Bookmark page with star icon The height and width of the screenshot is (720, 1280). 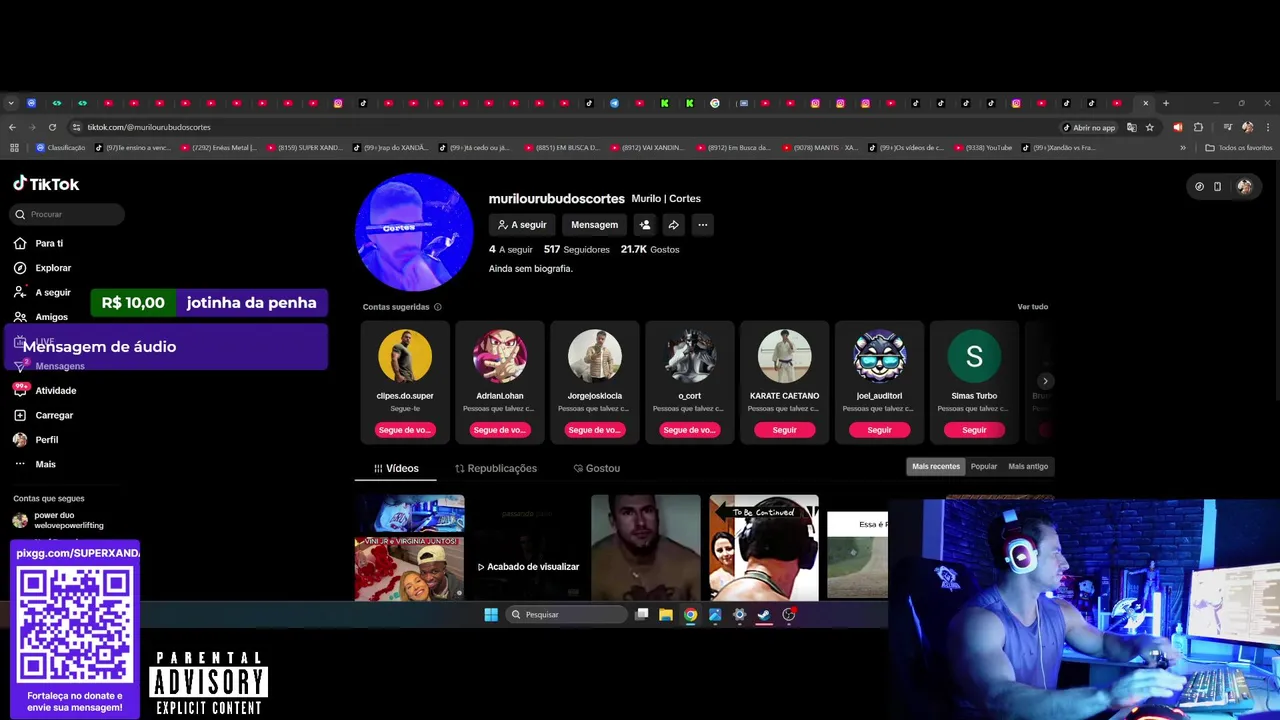pyautogui.click(x=1150, y=127)
